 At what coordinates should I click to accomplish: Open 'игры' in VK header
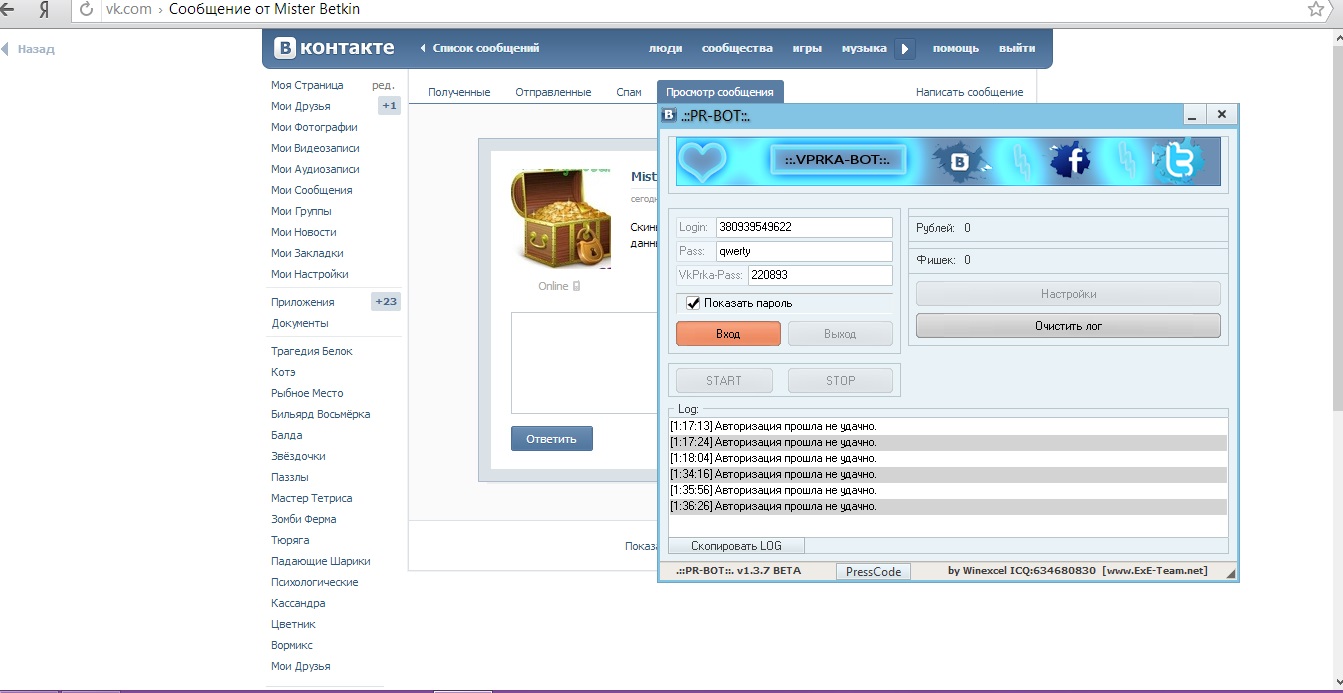pos(807,48)
